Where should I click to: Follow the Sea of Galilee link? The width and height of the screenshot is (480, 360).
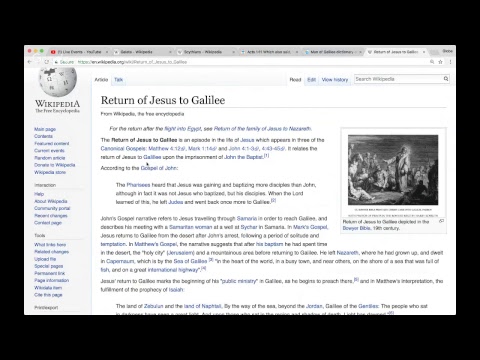coord(190,261)
